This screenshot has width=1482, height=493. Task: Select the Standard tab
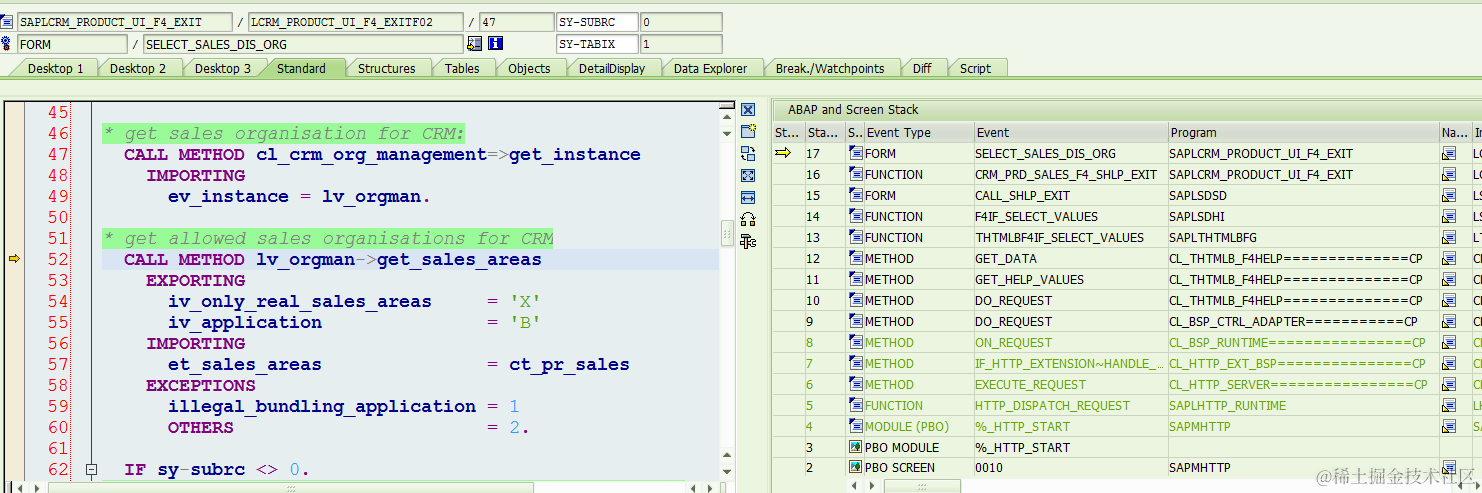coord(301,69)
